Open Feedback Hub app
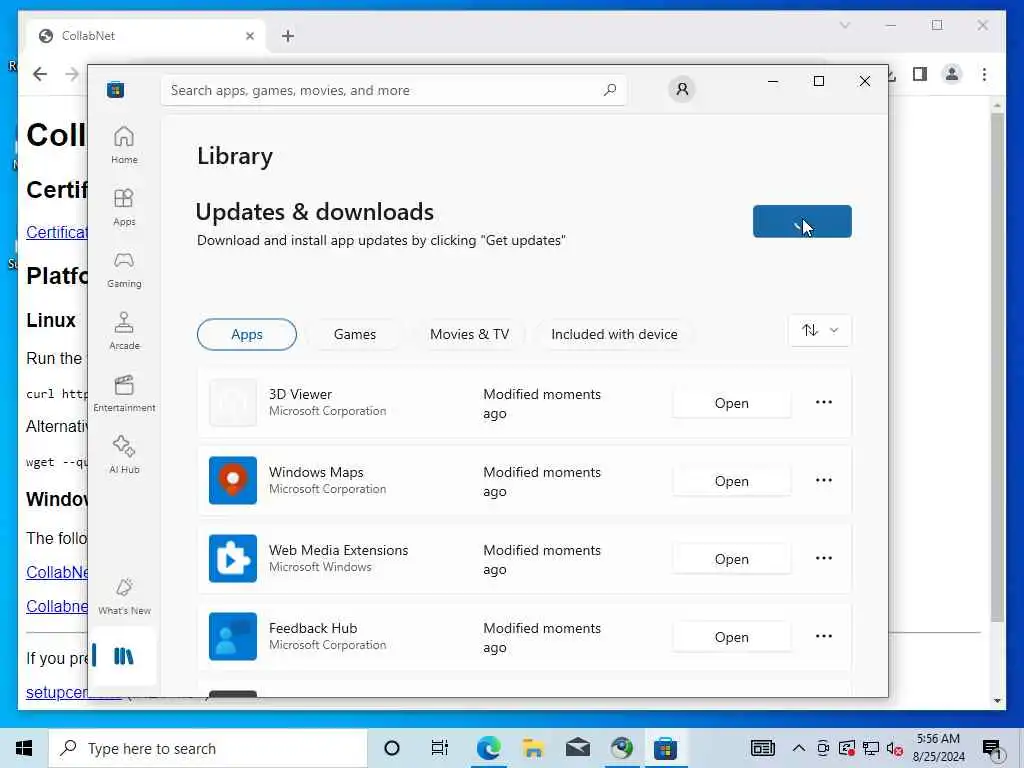 pos(731,637)
